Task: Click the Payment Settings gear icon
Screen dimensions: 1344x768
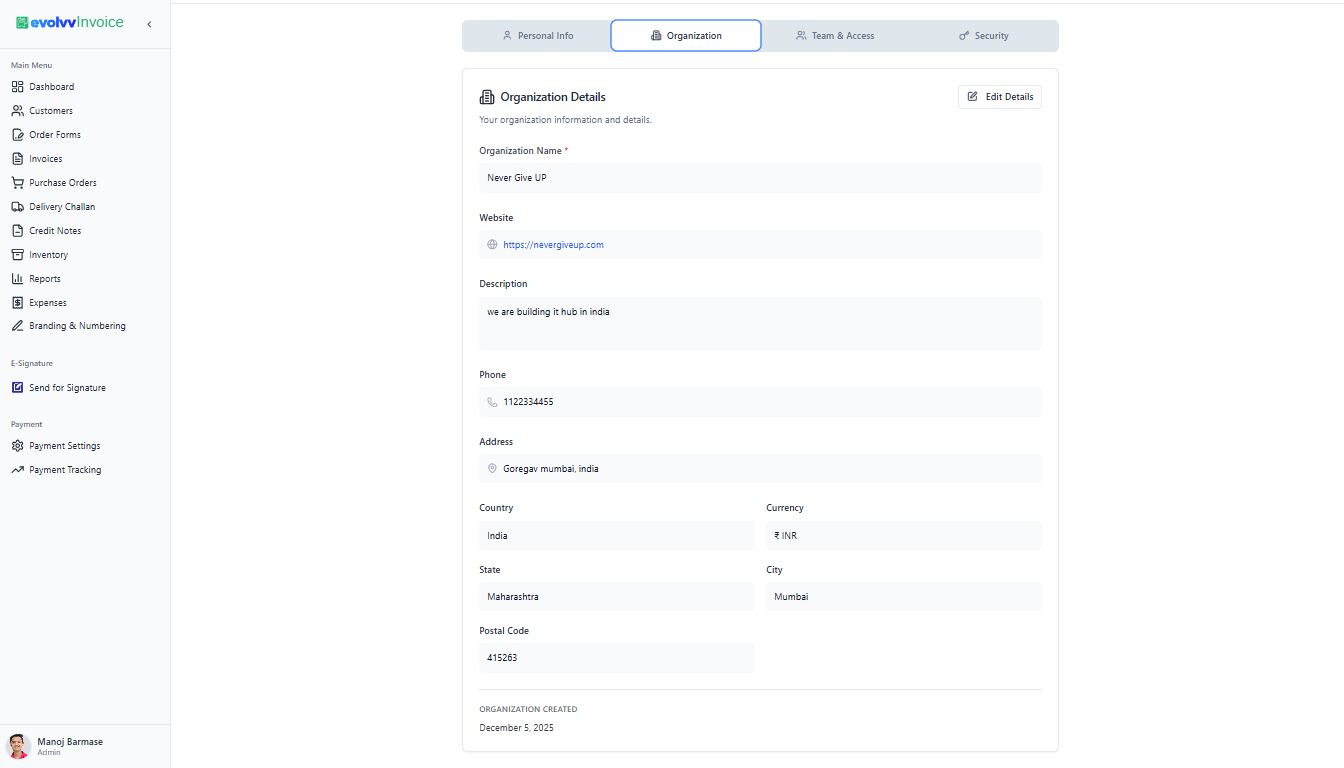Action: click(x=17, y=446)
